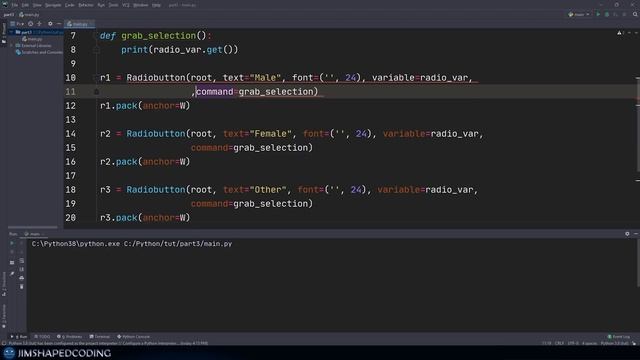Click the project panel horizontal scrollbar
This screenshot has width=640, height=360.
coord(33,227)
